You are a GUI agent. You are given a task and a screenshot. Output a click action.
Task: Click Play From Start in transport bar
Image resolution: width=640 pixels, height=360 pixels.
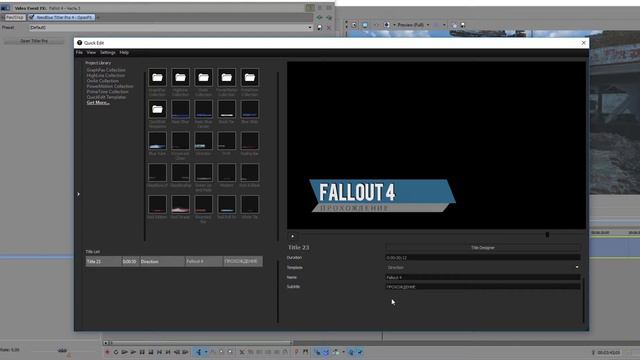click(124, 352)
